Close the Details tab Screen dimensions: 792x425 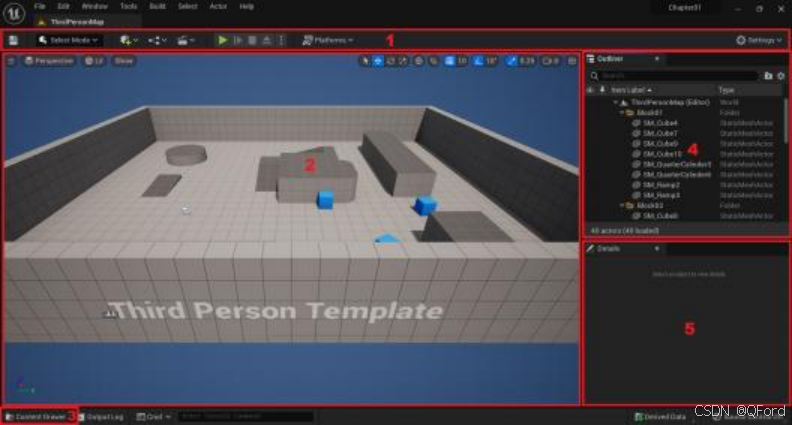coord(657,249)
